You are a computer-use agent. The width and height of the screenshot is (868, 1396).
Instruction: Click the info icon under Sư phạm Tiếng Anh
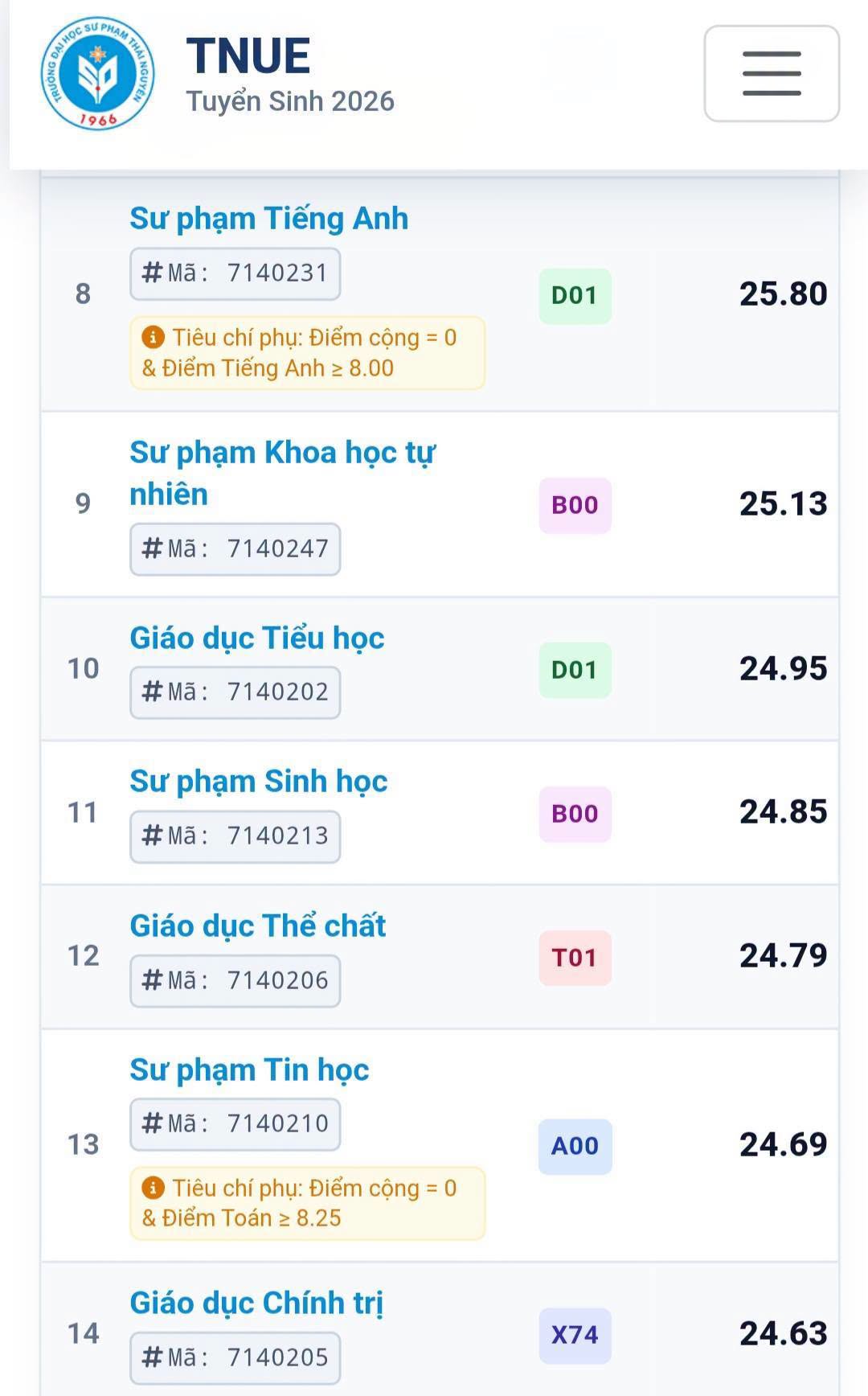(x=153, y=337)
